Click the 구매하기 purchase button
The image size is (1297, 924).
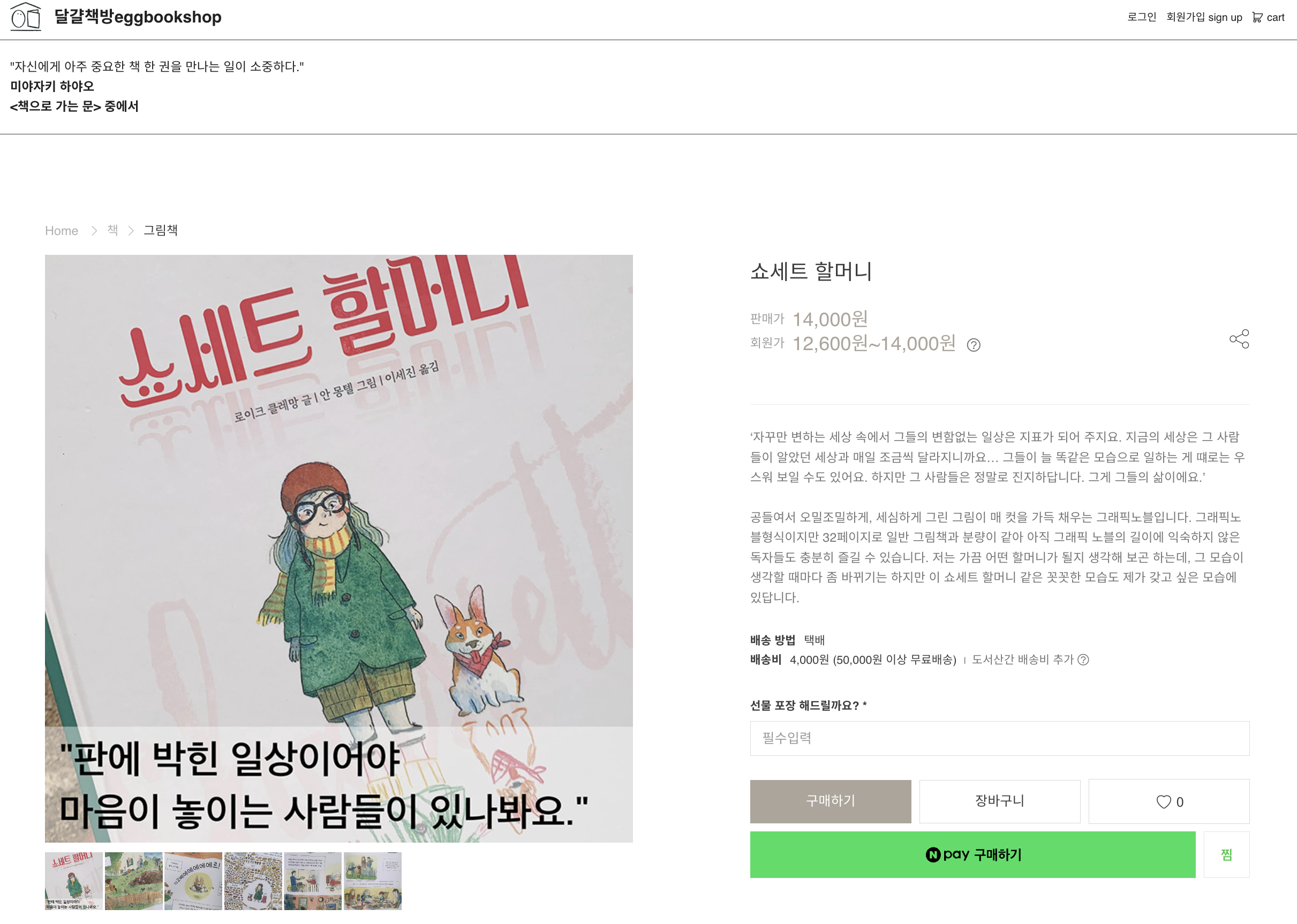(831, 801)
